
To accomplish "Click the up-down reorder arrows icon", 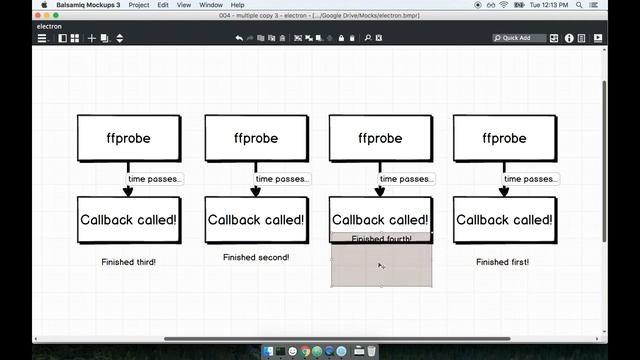I will [x=120, y=38].
